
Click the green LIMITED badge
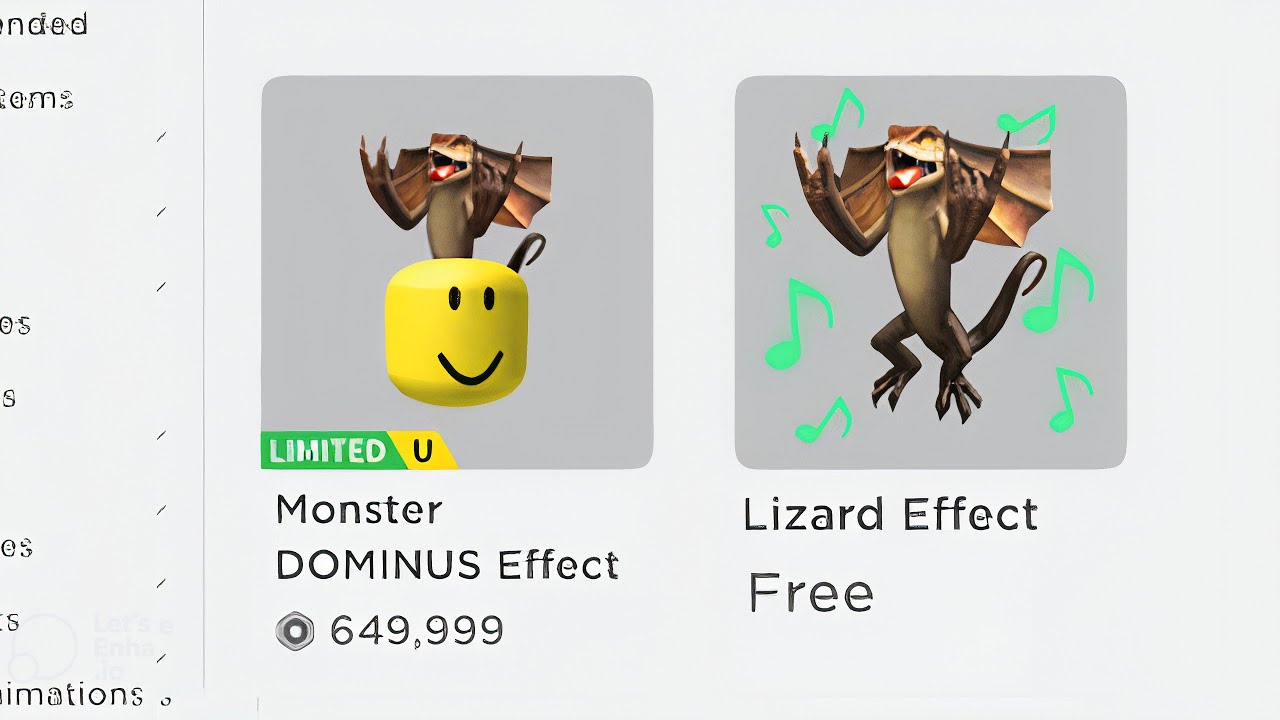(326, 451)
